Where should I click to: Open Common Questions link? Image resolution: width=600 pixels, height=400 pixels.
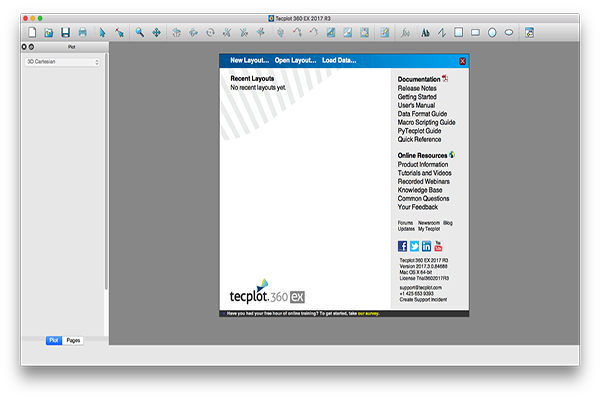point(423,199)
